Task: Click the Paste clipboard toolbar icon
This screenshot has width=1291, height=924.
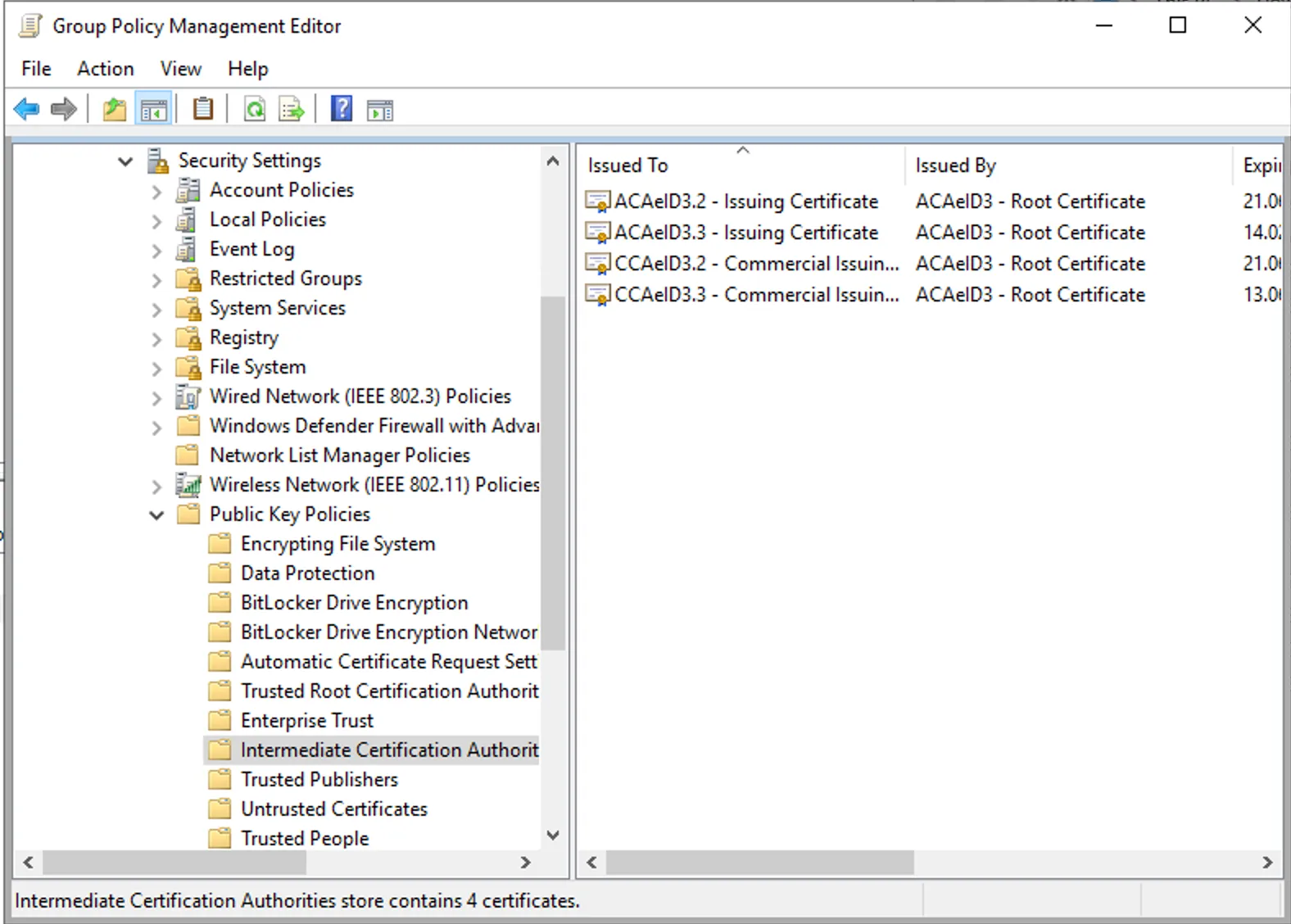Action: tap(202, 109)
